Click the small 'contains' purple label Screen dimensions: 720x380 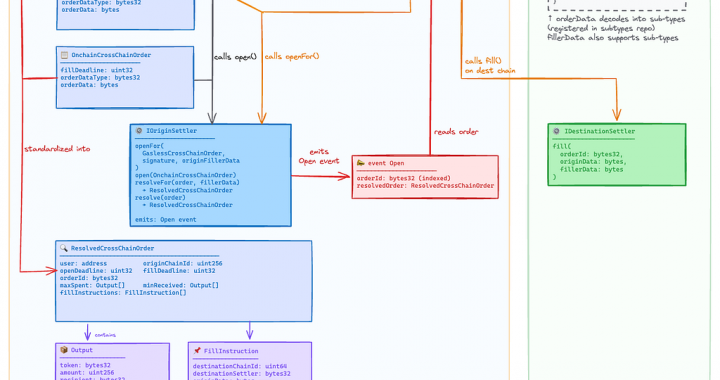point(105,335)
